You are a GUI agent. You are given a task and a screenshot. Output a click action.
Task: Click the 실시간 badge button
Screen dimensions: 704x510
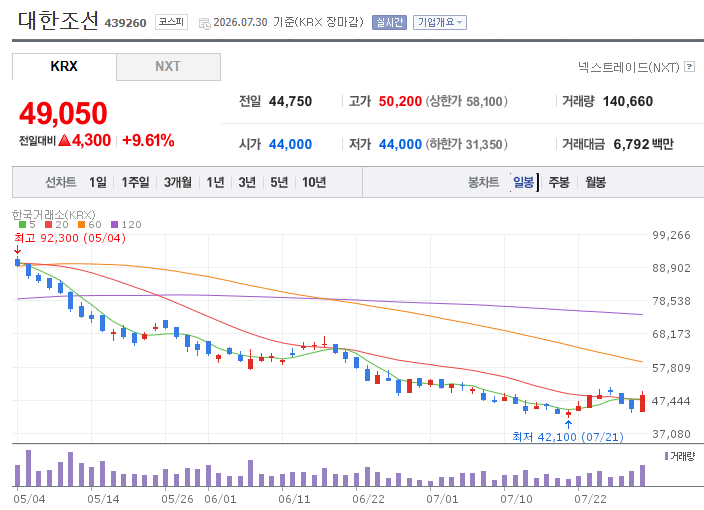coord(389,22)
